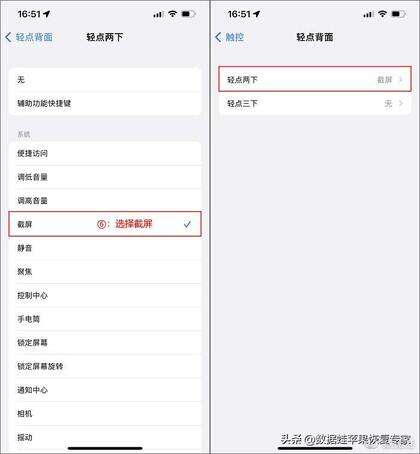Select the 无 option
This screenshot has width=420, height=454.
(x=105, y=80)
